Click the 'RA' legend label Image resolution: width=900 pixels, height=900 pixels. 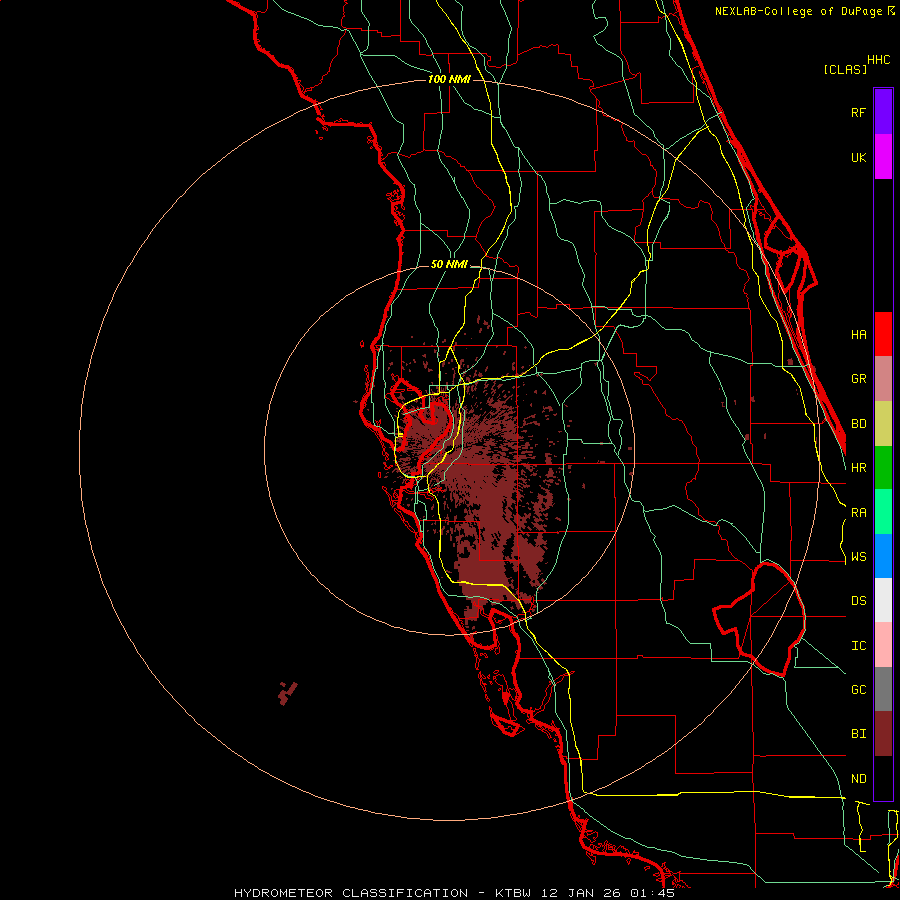pyautogui.click(x=858, y=512)
